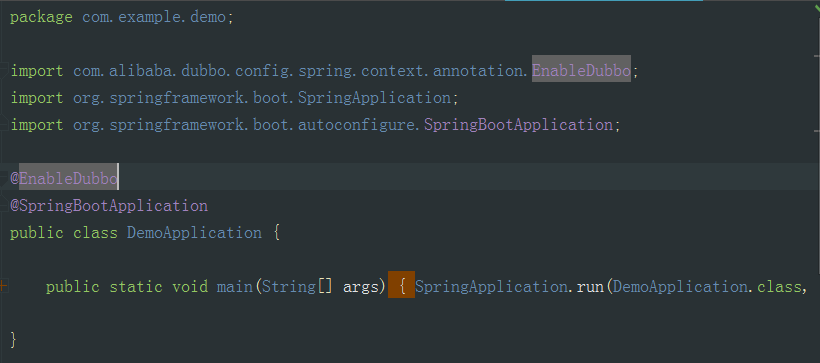Click SpringApplication before the run call
The height and width of the screenshot is (363, 820).
(x=491, y=287)
